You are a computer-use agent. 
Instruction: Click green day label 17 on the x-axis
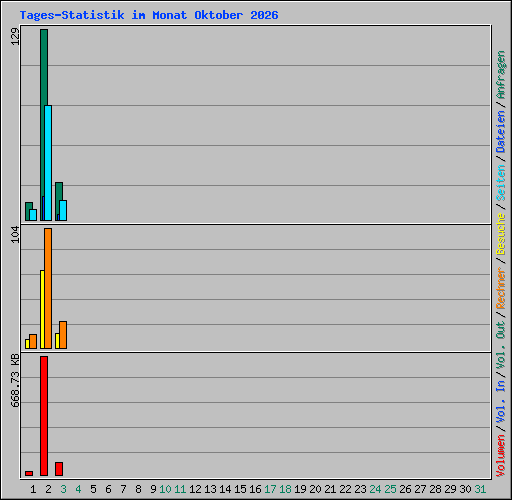[x=270, y=489]
